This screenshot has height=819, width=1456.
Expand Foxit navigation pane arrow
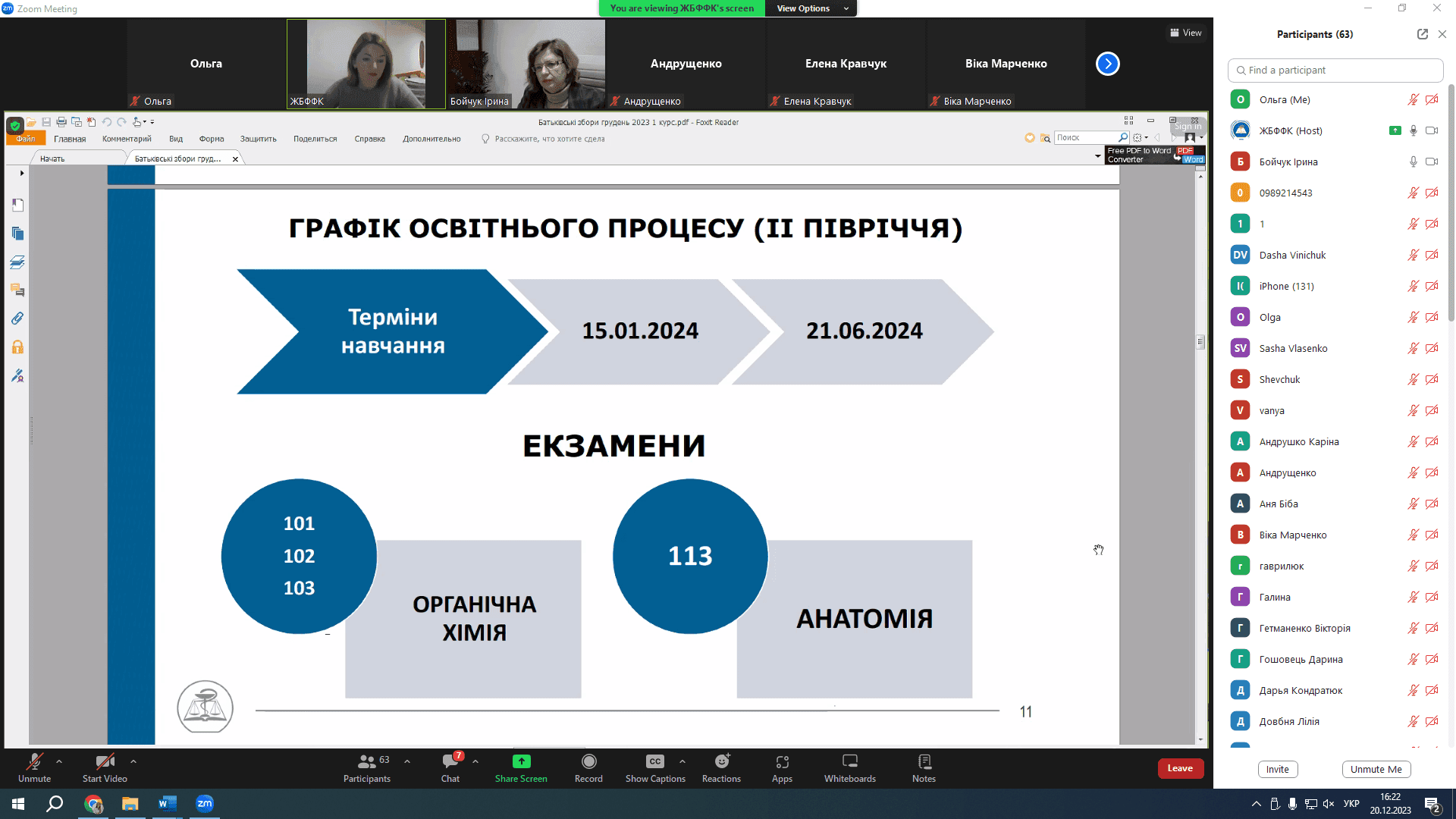click(22, 173)
